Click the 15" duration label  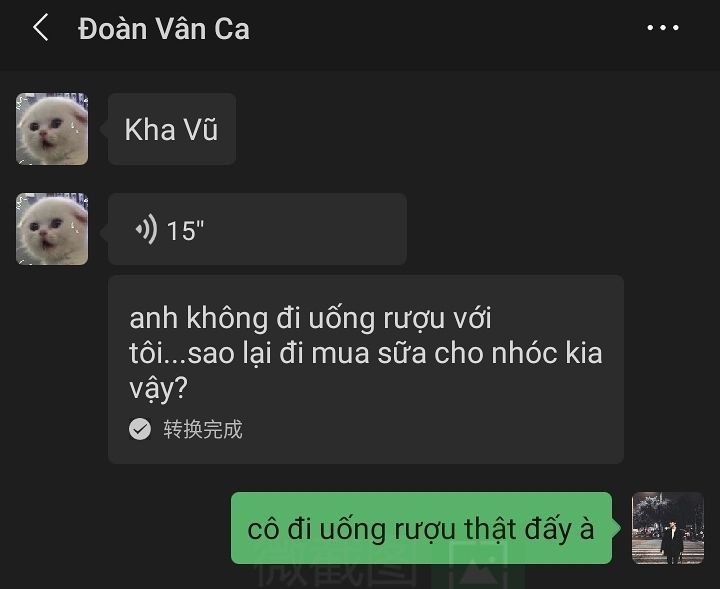pos(185,230)
